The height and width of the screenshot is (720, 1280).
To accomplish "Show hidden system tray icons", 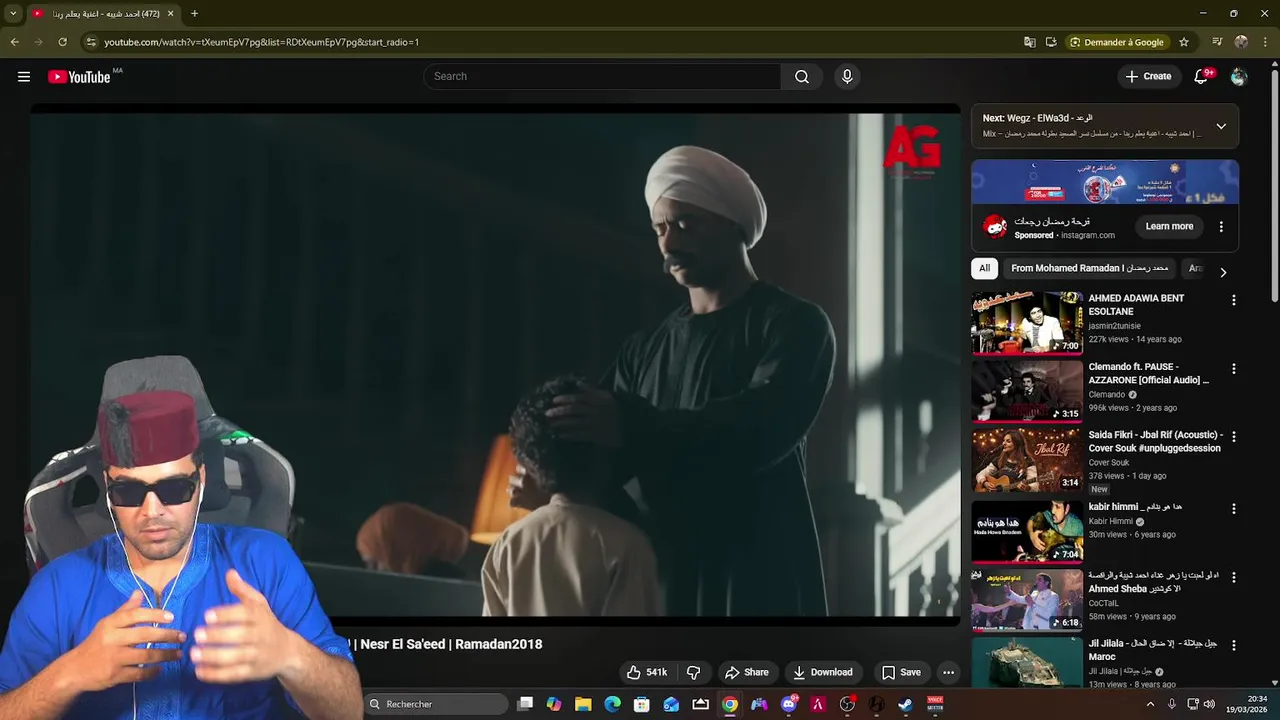I will point(1150,704).
